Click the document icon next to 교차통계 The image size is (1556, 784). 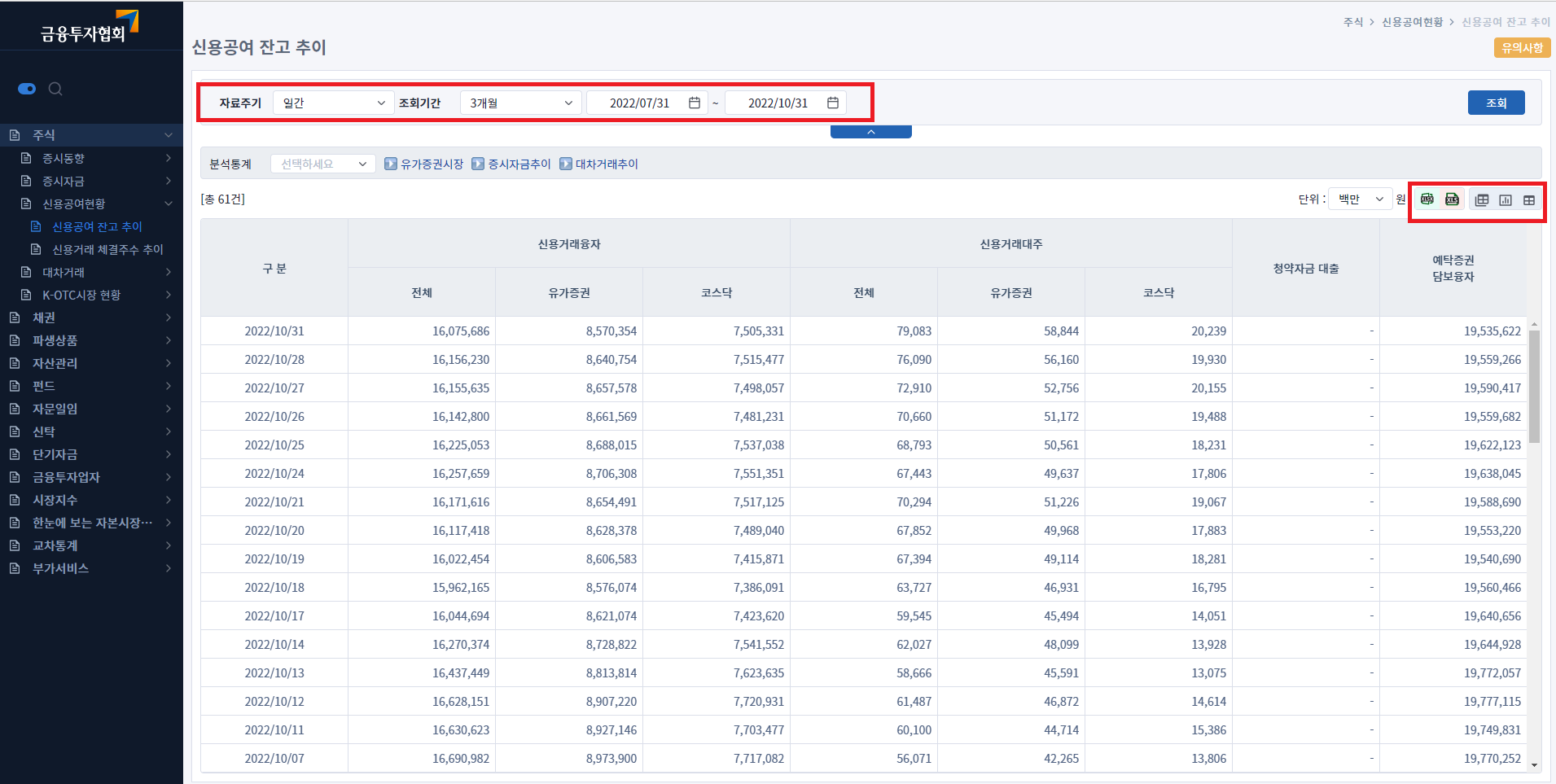(x=15, y=545)
